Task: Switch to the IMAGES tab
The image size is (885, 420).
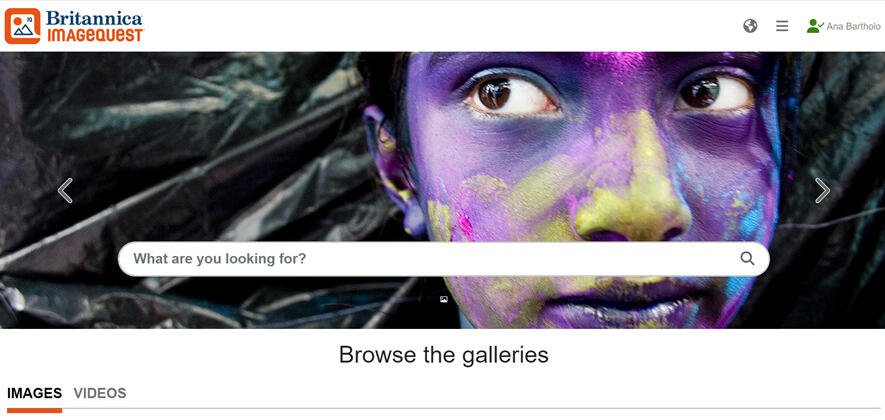Action: coord(34,393)
